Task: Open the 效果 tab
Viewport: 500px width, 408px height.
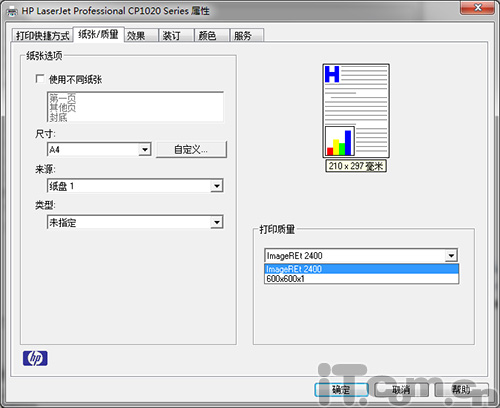Action: pos(141,35)
